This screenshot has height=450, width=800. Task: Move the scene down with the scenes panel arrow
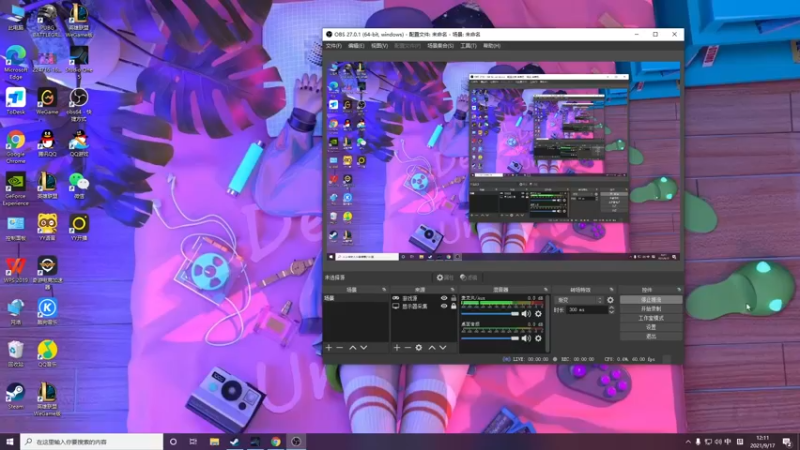pos(364,347)
